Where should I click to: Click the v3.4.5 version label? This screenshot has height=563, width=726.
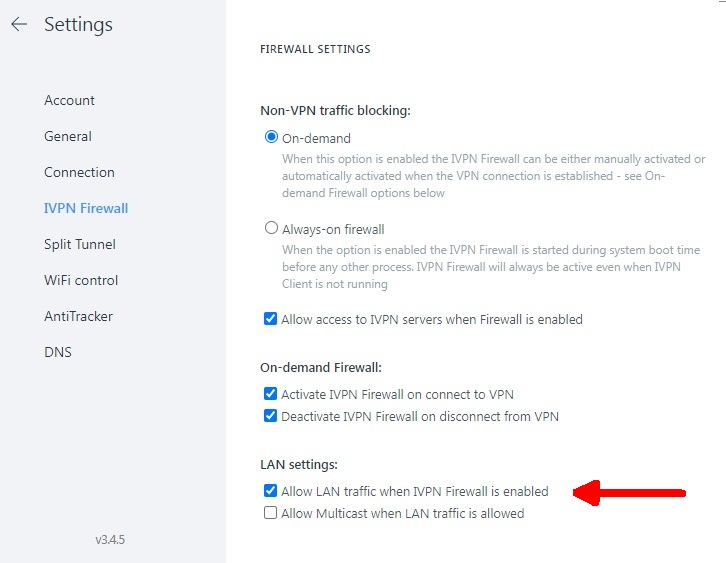[110, 540]
